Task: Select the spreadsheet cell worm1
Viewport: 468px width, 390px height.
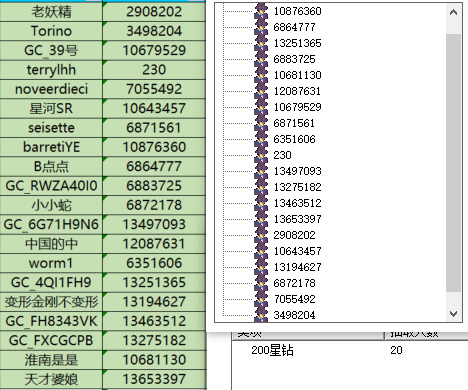Action: click(x=51, y=263)
